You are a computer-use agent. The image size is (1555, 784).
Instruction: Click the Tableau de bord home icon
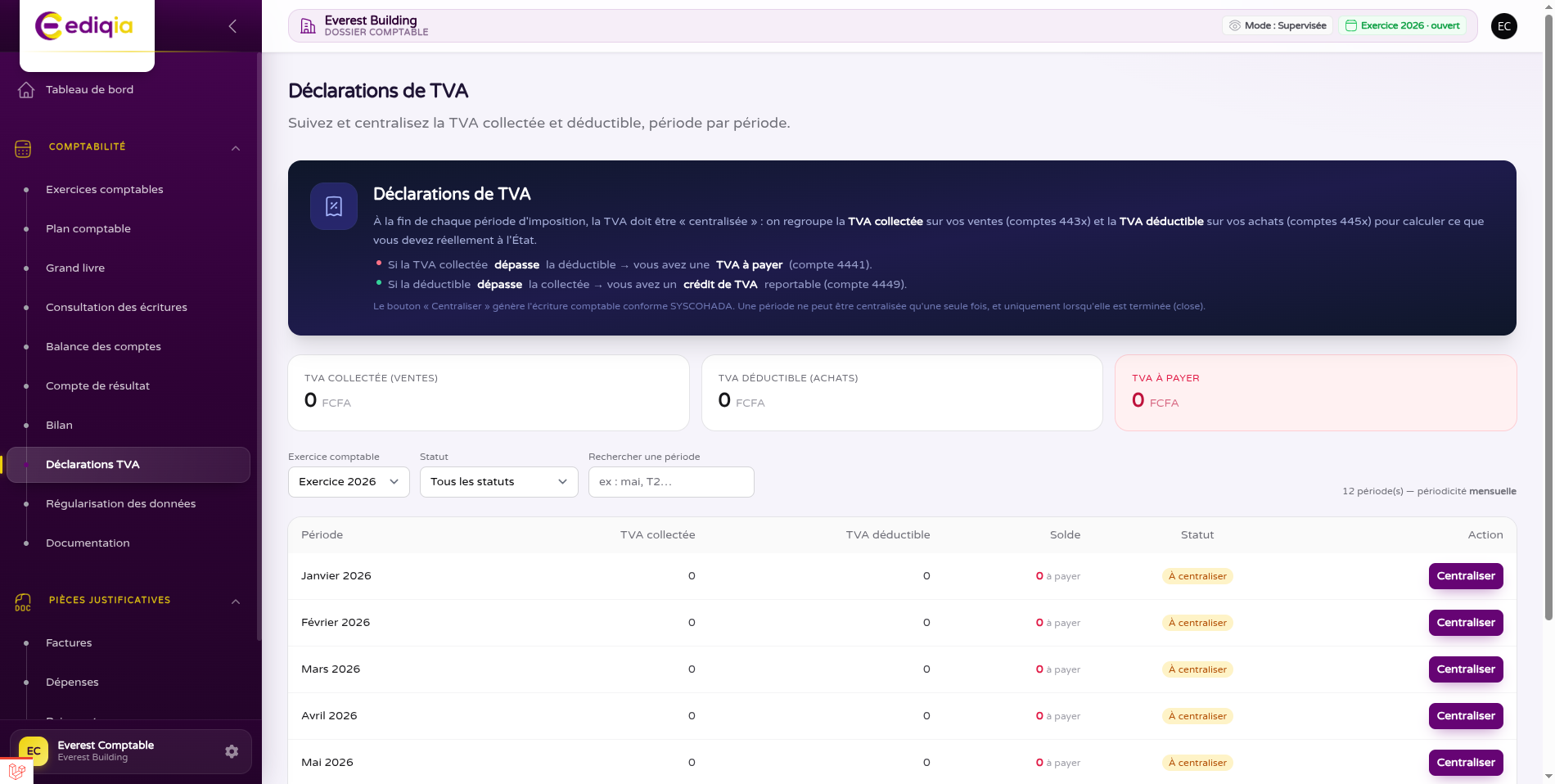click(x=26, y=90)
